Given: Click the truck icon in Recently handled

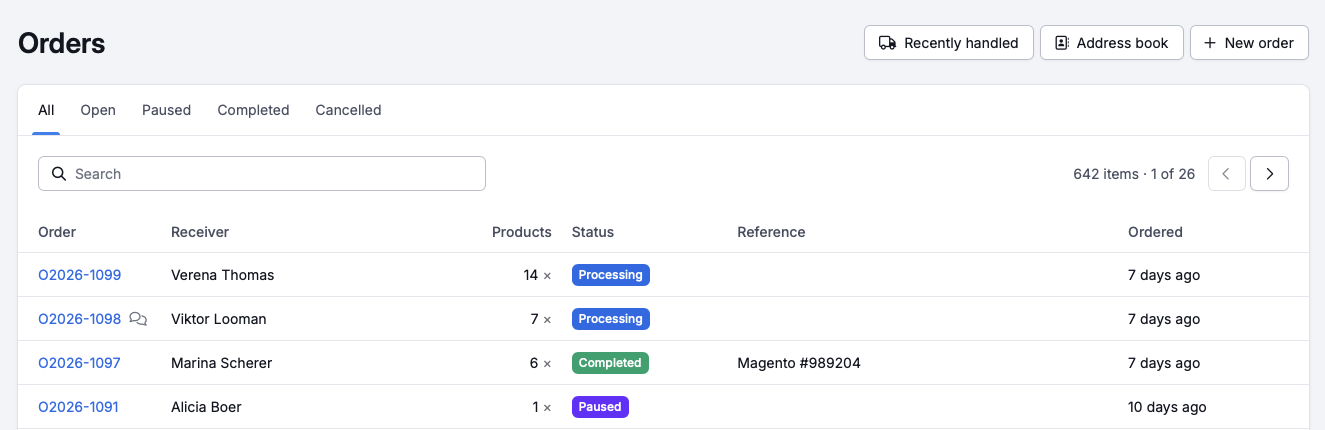Looking at the screenshot, I should click(887, 43).
